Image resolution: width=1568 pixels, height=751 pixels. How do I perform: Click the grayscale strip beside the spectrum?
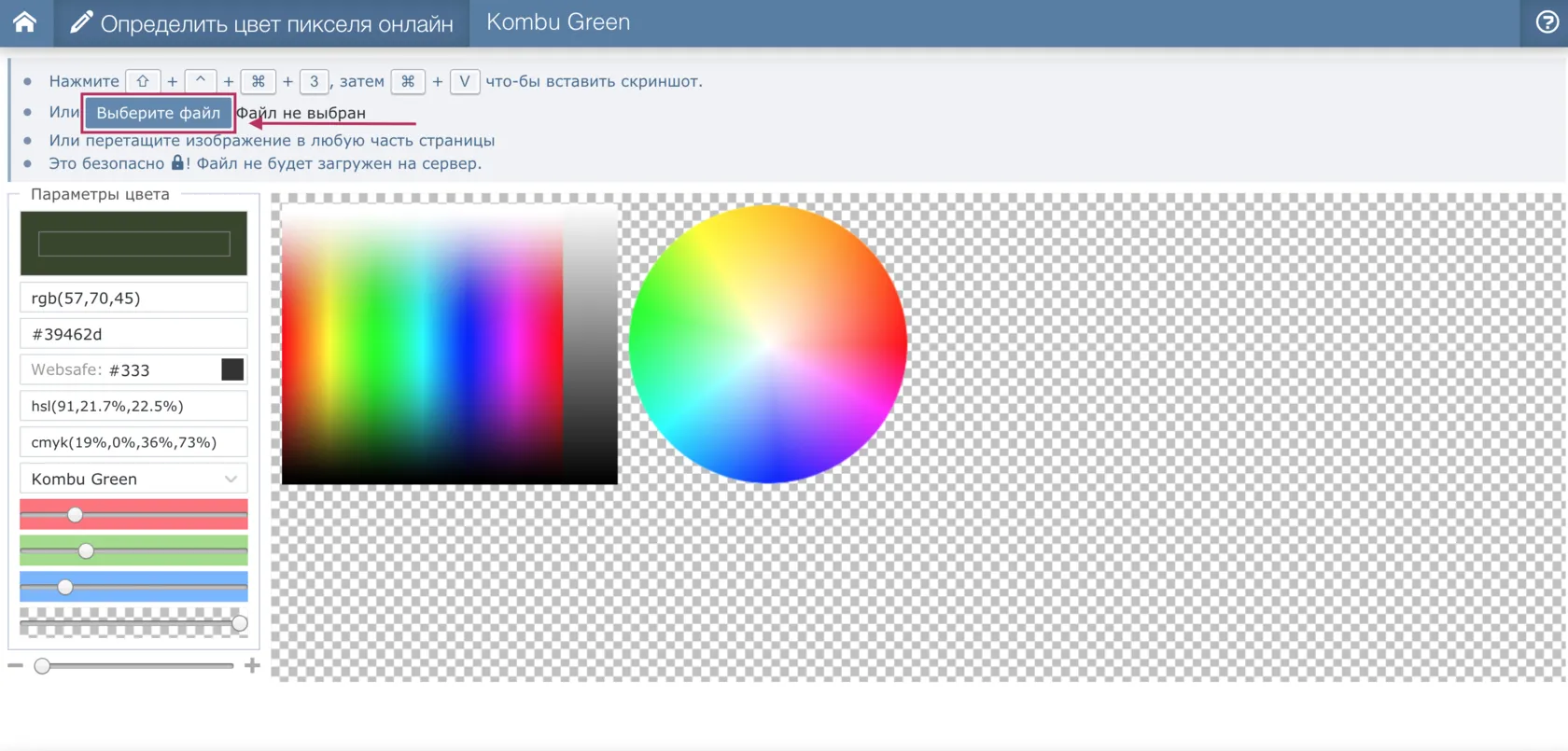590,343
